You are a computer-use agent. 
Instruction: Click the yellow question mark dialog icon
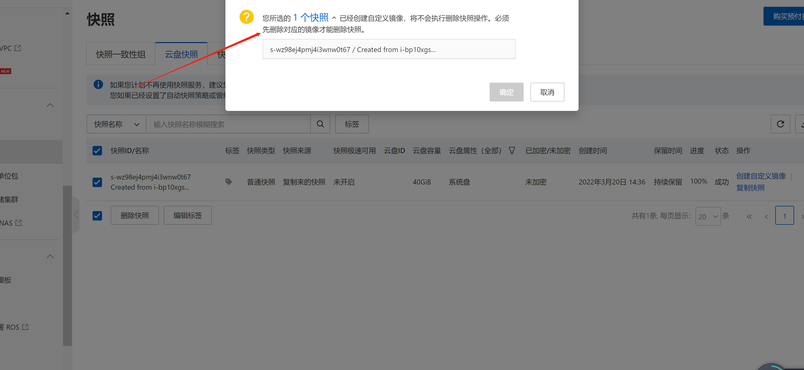click(247, 17)
